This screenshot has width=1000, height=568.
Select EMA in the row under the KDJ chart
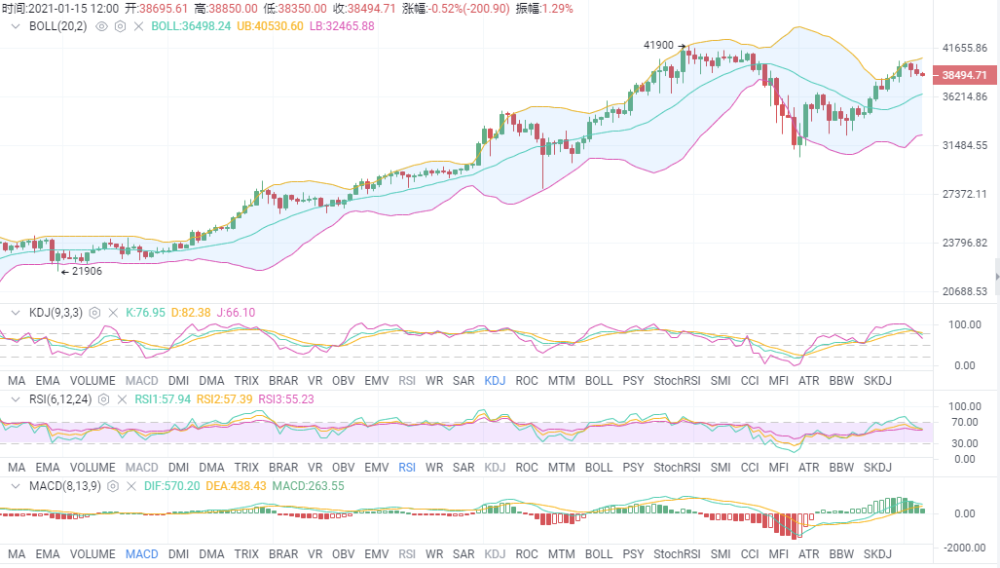tap(47, 381)
